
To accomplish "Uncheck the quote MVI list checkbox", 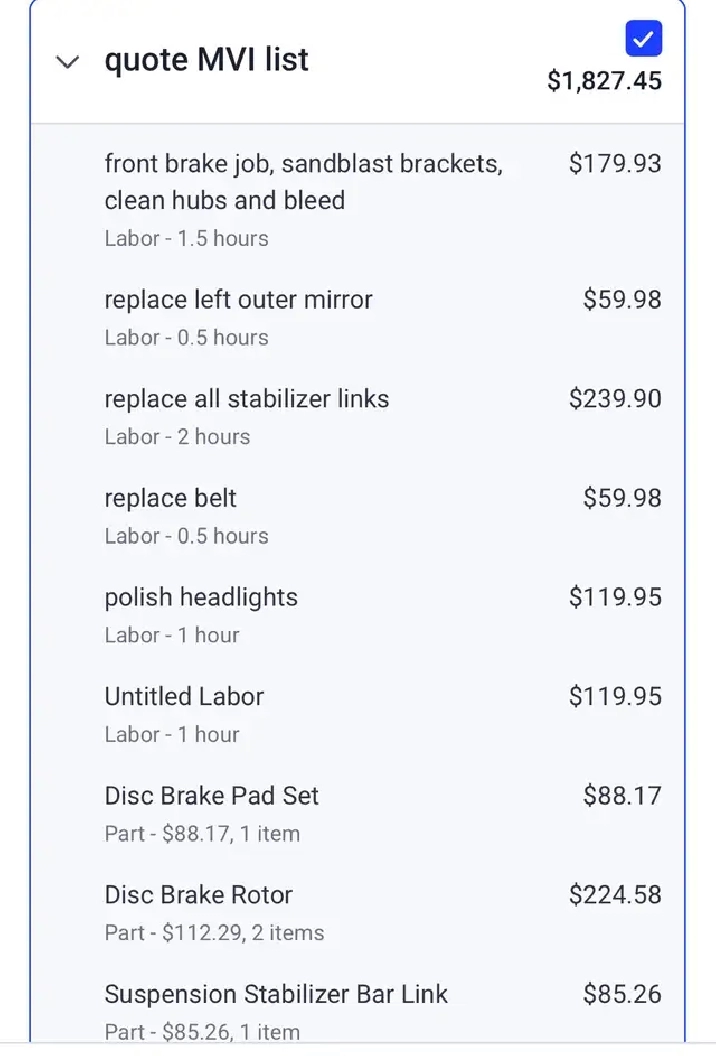I will click(643, 39).
